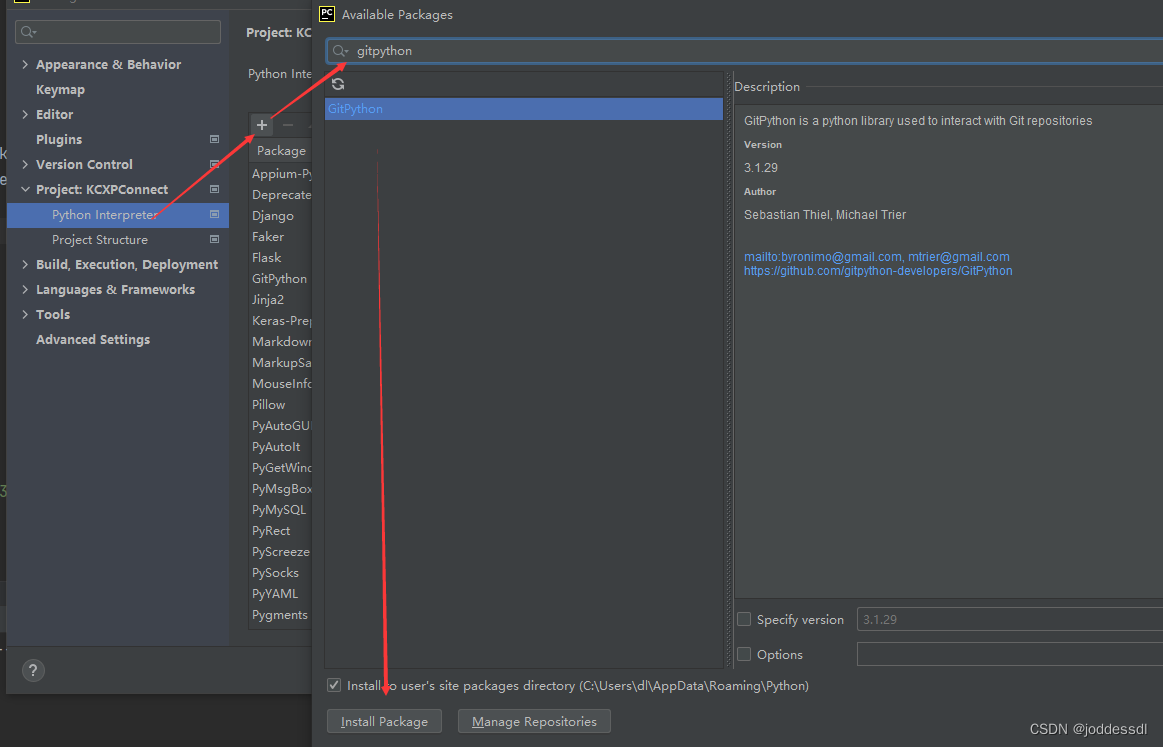Expand Appearance & Behavior settings
Viewport: 1163px width, 747px height.
(x=25, y=65)
